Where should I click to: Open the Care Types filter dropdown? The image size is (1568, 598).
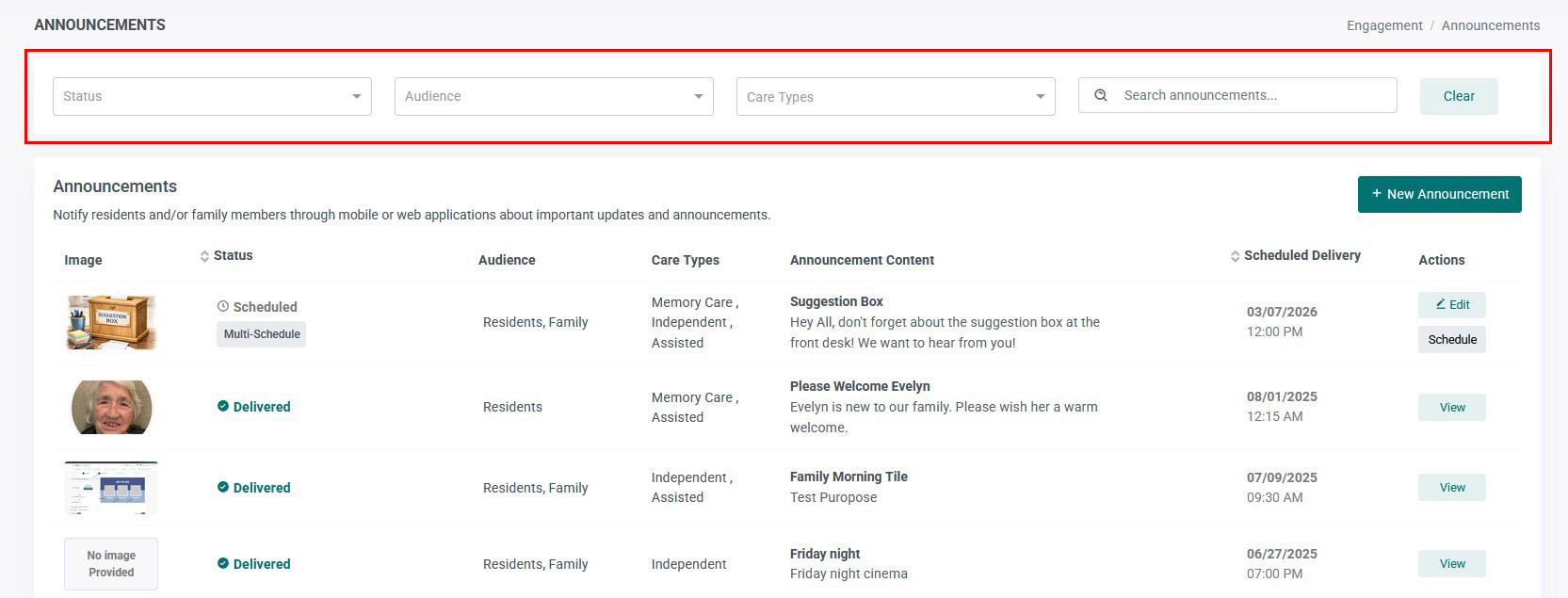896,96
